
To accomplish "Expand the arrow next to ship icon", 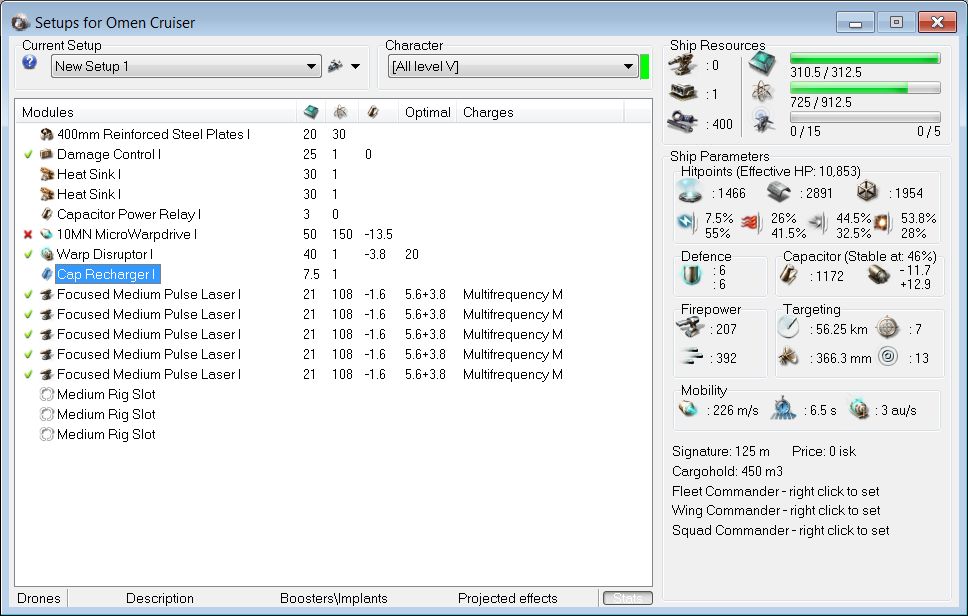I will 355,67.
